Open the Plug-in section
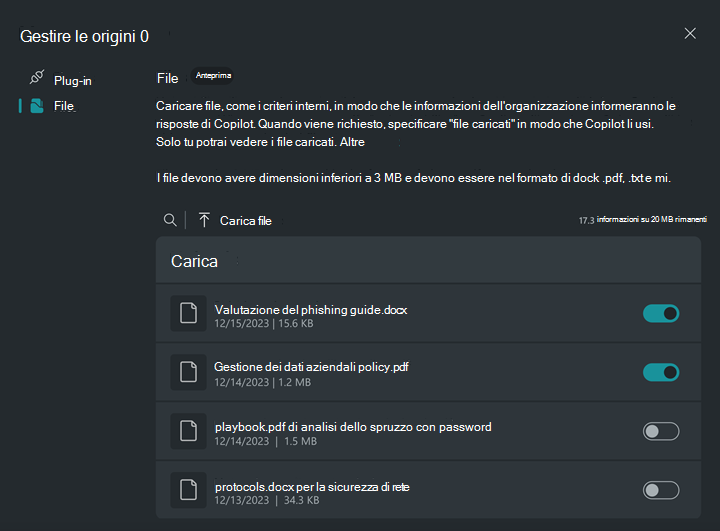Image resolution: width=720 pixels, height=531 pixels. [x=72, y=80]
